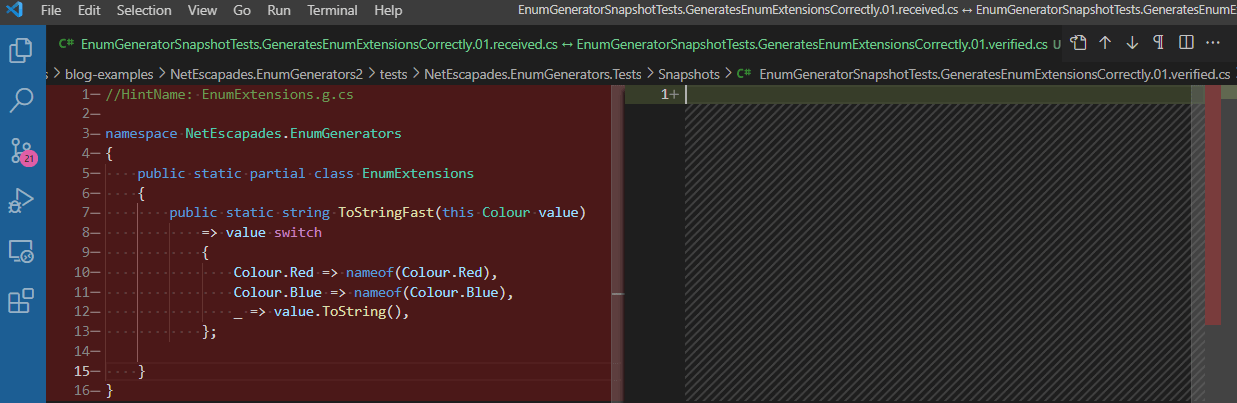Click the EnumExtensions class name
The height and width of the screenshot is (403, 1237).
click(418, 173)
